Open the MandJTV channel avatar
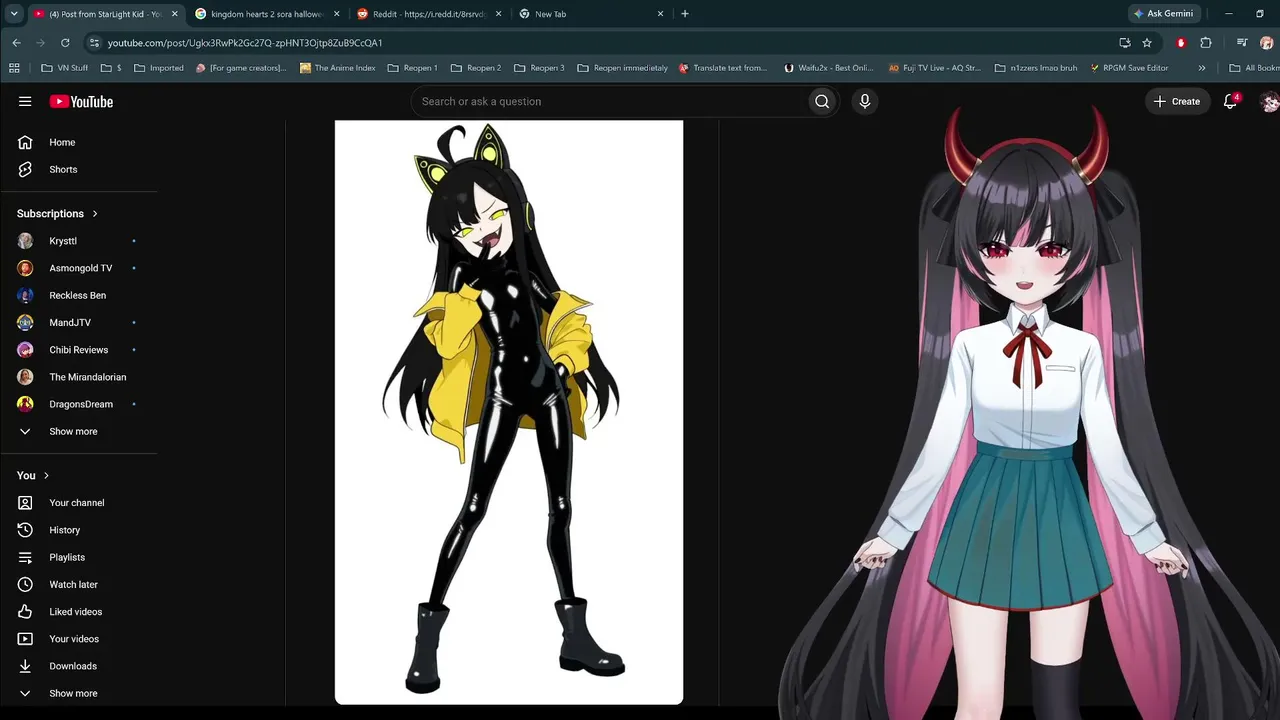The width and height of the screenshot is (1280, 720). pyautogui.click(x=26, y=322)
